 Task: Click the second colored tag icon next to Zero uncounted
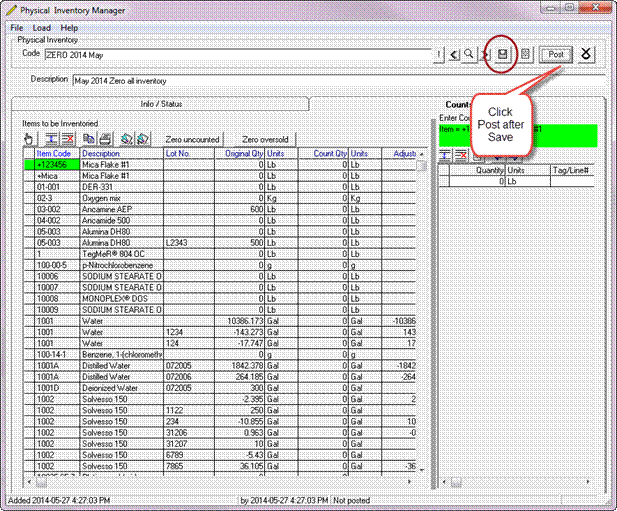point(143,139)
